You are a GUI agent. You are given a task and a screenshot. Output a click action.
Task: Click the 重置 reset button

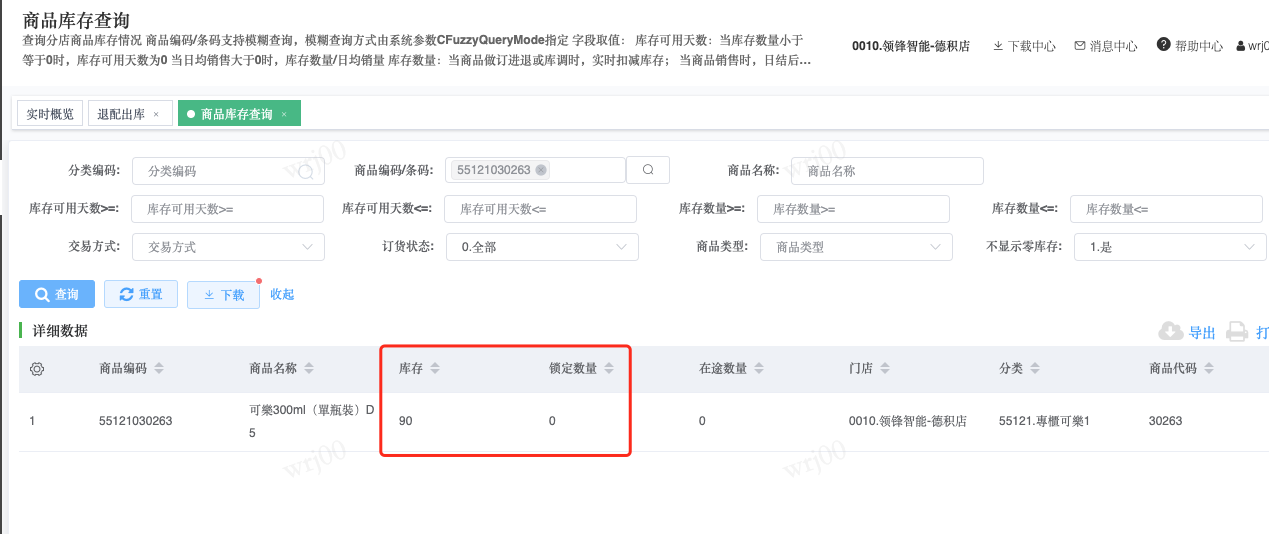pos(141,294)
